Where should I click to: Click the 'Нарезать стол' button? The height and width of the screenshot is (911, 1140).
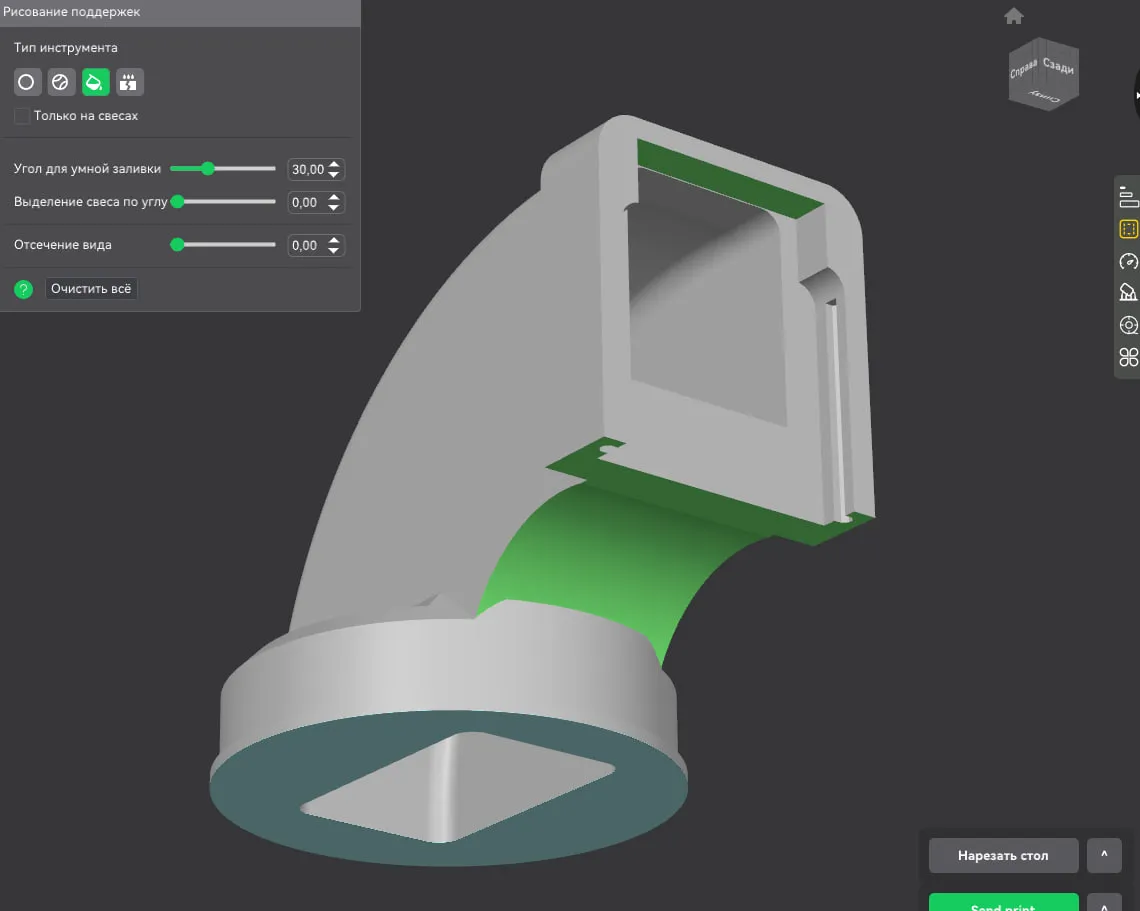click(1003, 856)
